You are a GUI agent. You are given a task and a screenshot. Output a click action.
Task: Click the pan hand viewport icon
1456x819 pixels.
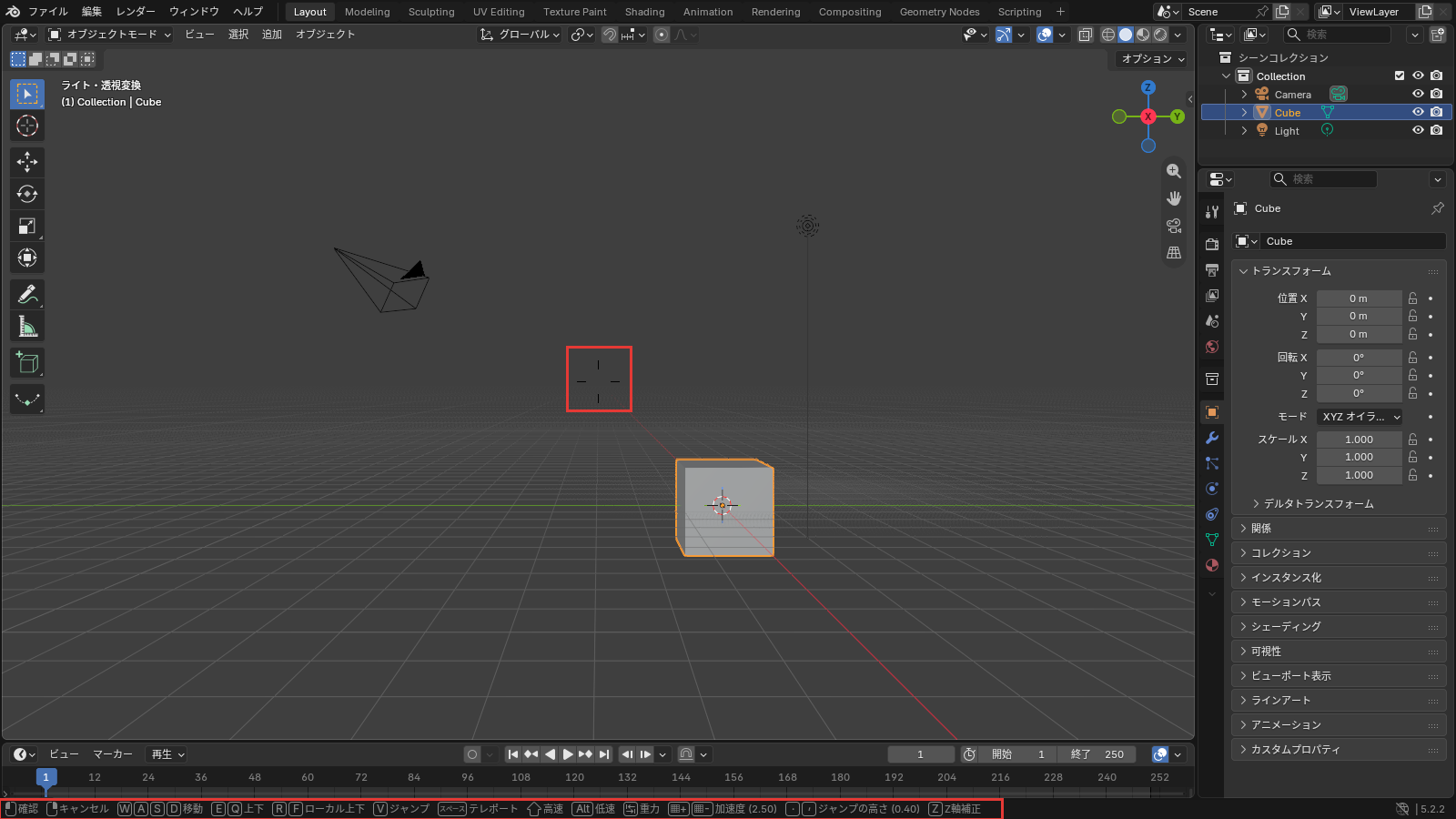[x=1174, y=198]
